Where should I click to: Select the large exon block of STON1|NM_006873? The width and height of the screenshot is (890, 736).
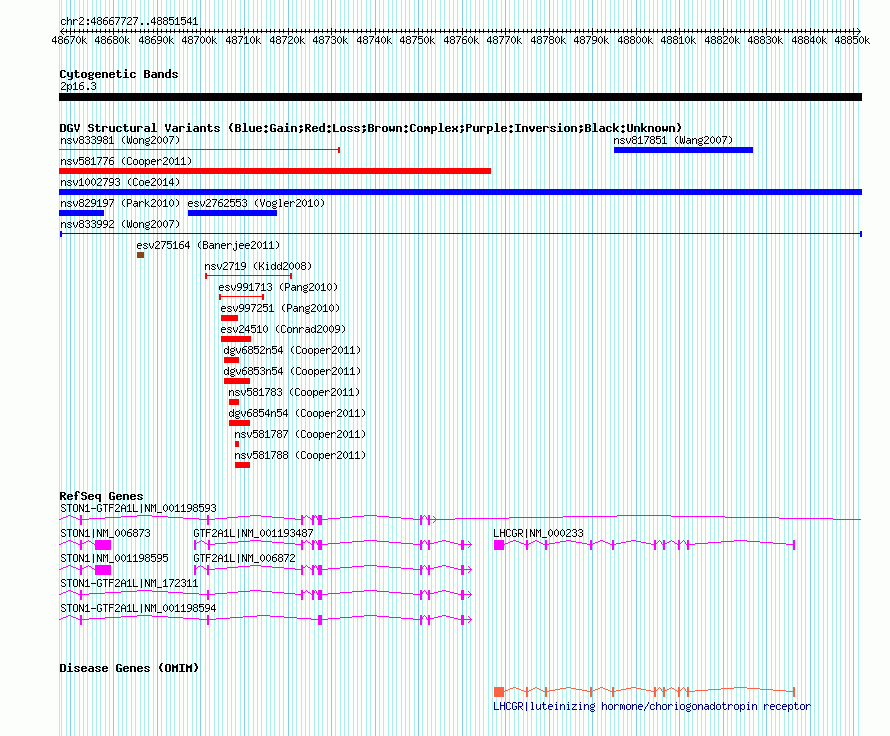(x=103, y=545)
